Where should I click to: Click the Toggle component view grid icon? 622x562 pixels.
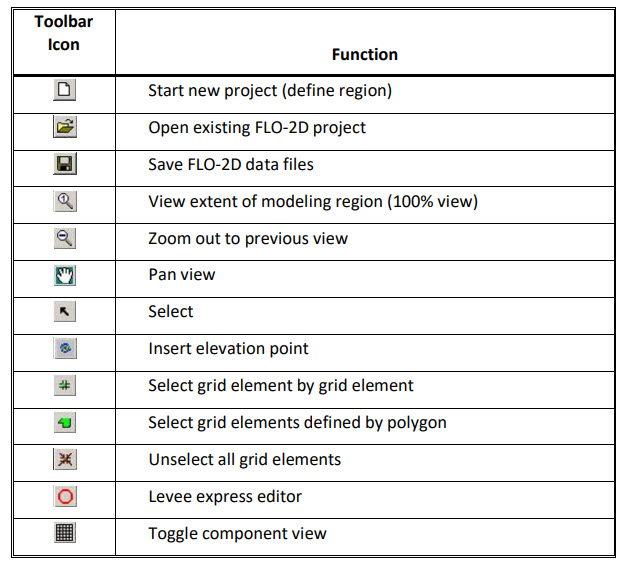(x=64, y=533)
